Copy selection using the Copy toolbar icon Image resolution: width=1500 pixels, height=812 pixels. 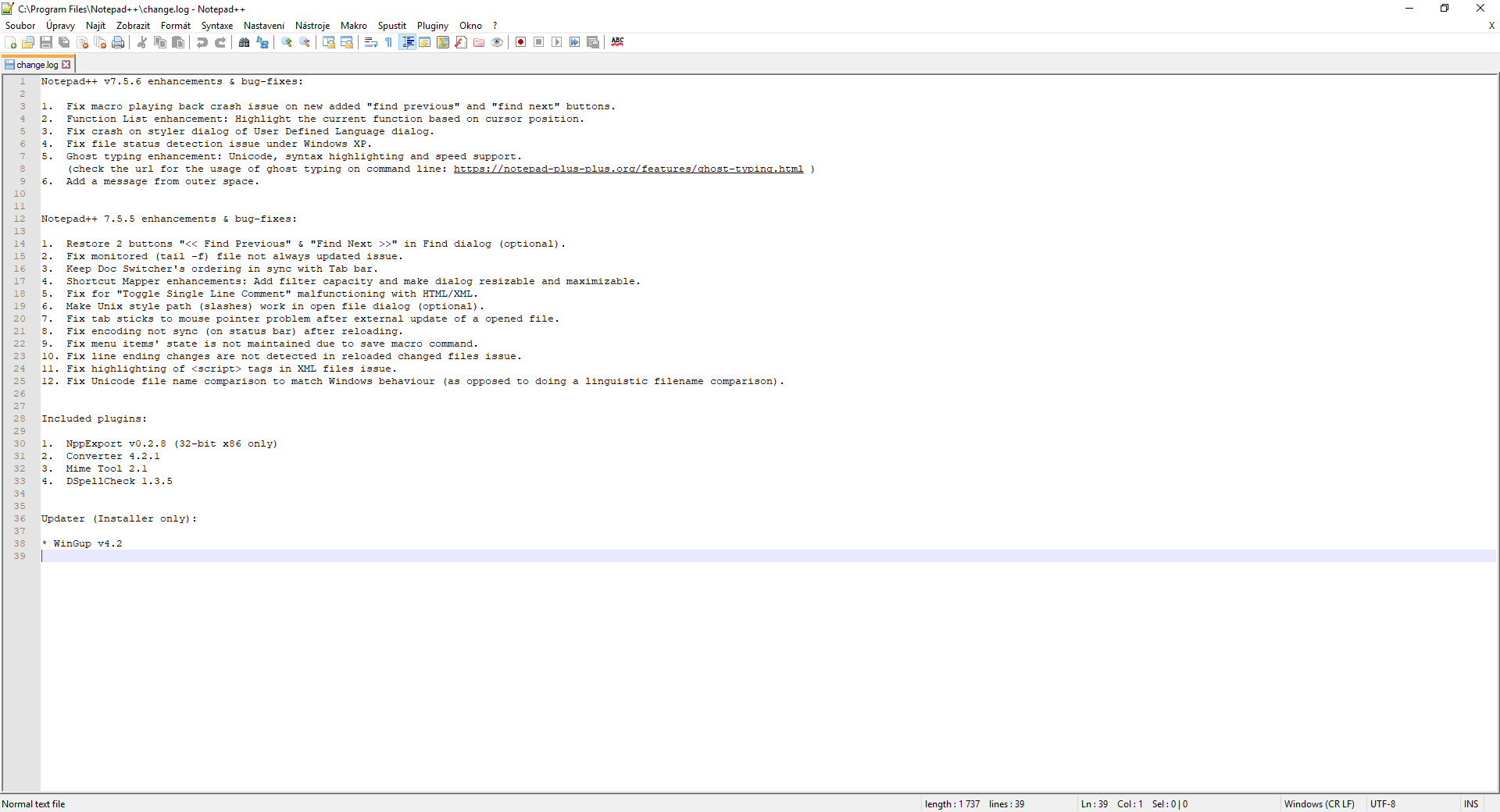tap(160, 42)
